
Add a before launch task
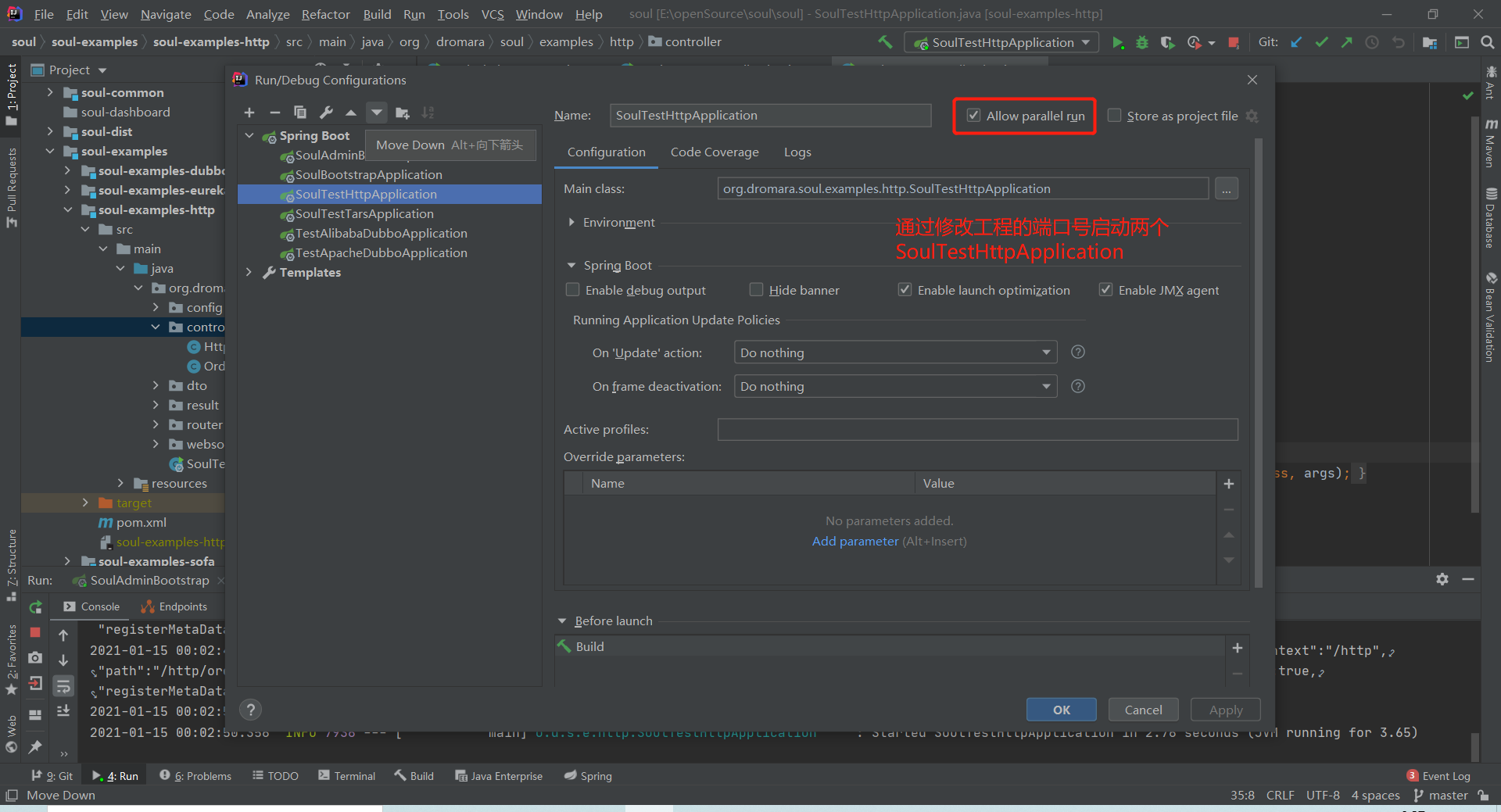click(x=1238, y=648)
